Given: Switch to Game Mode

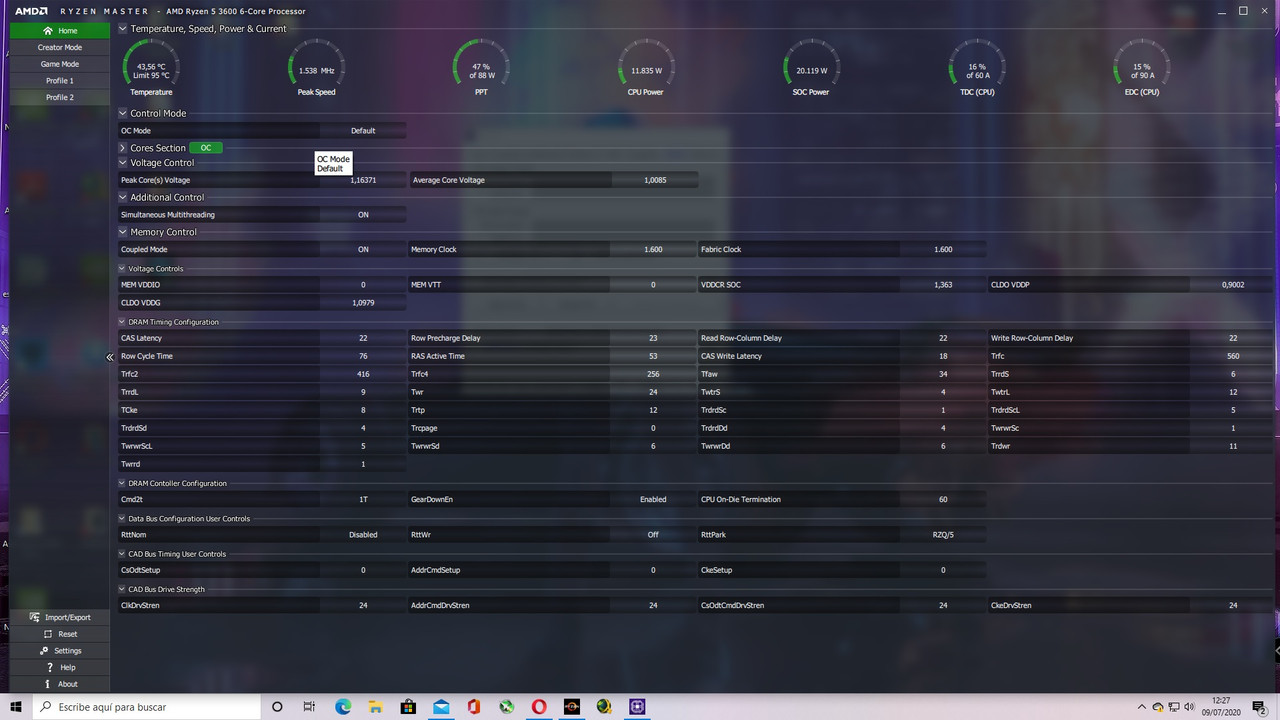Looking at the screenshot, I should (x=60, y=64).
